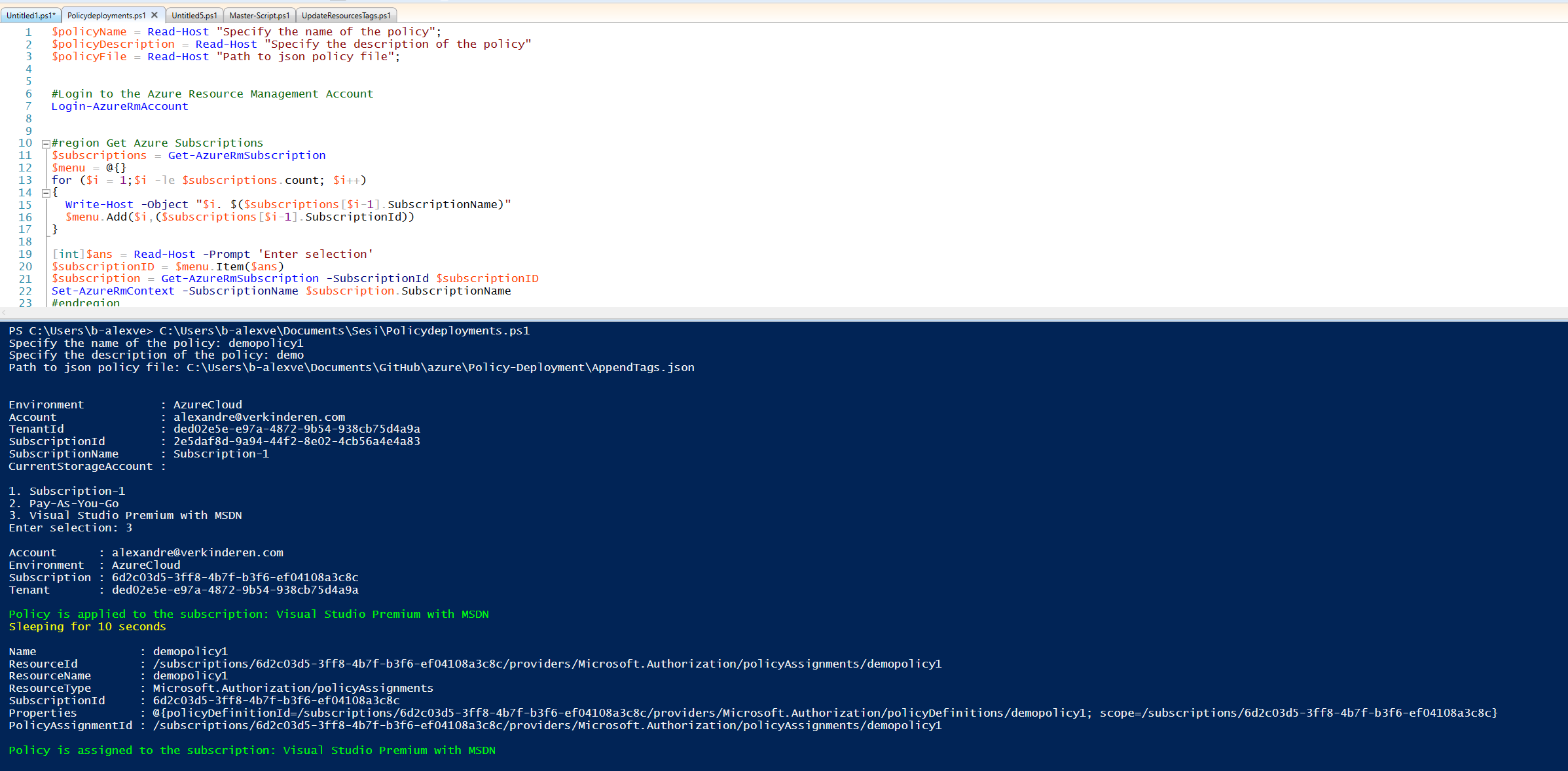Close the Policydeployments.ps1 tab
Image resolution: width=1568 pixels, height=771 pixels.
[x=155, y=15]
